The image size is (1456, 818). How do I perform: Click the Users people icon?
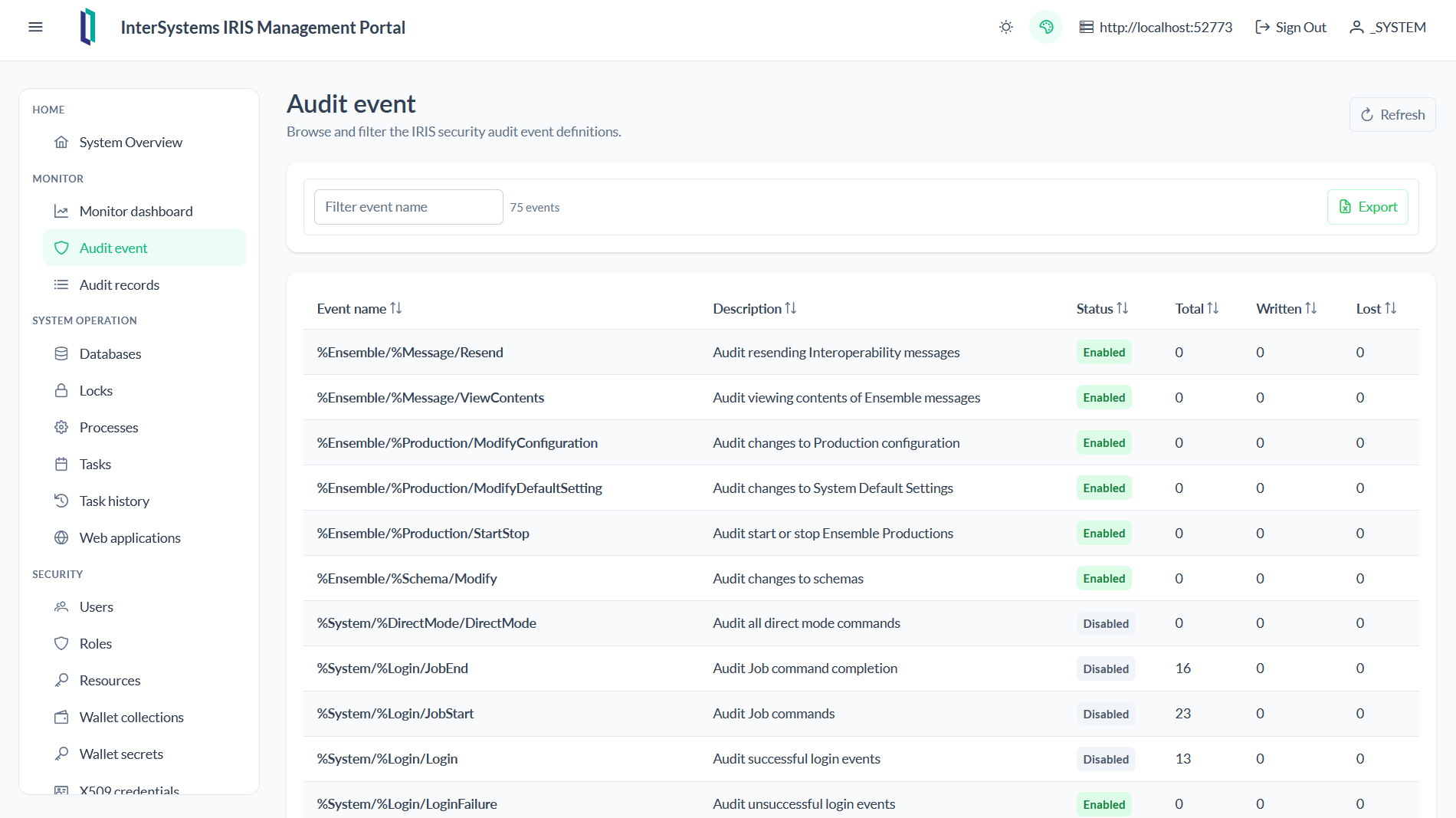pyautogui.click(x=61, y=607)
